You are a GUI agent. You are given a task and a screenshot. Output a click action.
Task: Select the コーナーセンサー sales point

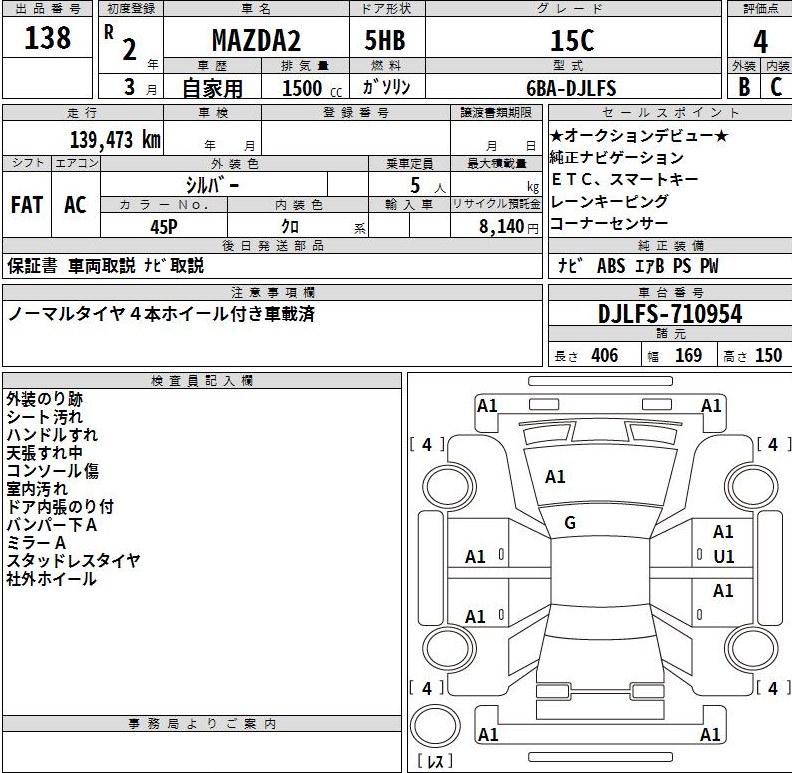click(x=609, y=223)
